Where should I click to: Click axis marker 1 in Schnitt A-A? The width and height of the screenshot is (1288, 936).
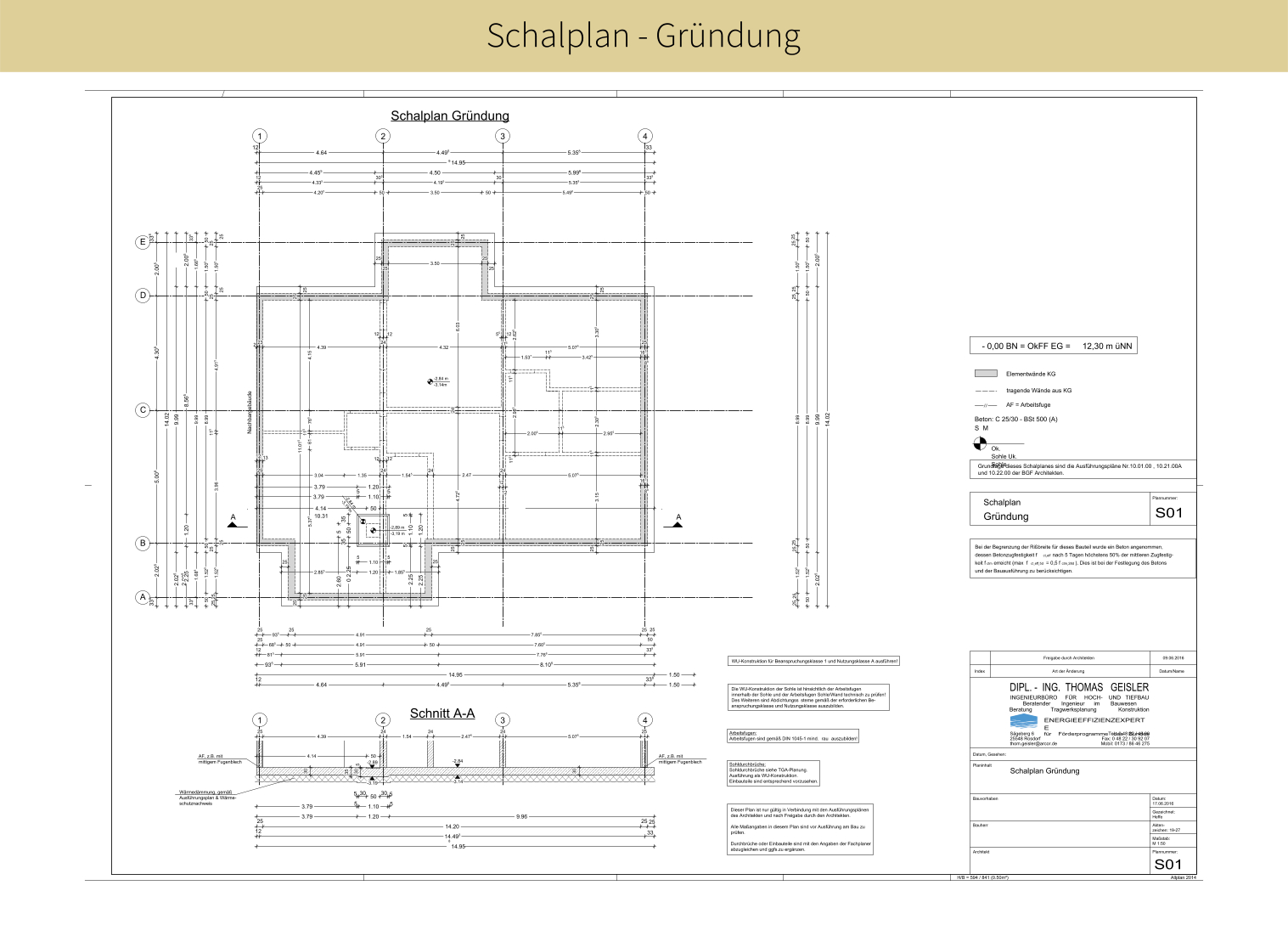tap(260, 720)
